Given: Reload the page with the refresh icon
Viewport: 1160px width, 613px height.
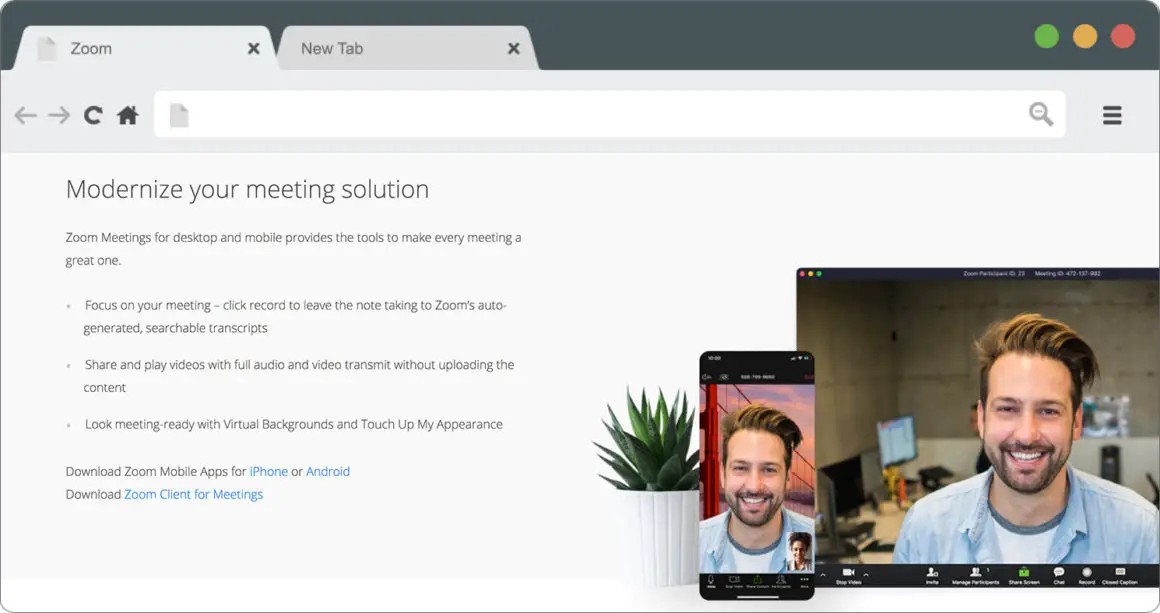Looking at the screenshot, I should click(92, 115).
